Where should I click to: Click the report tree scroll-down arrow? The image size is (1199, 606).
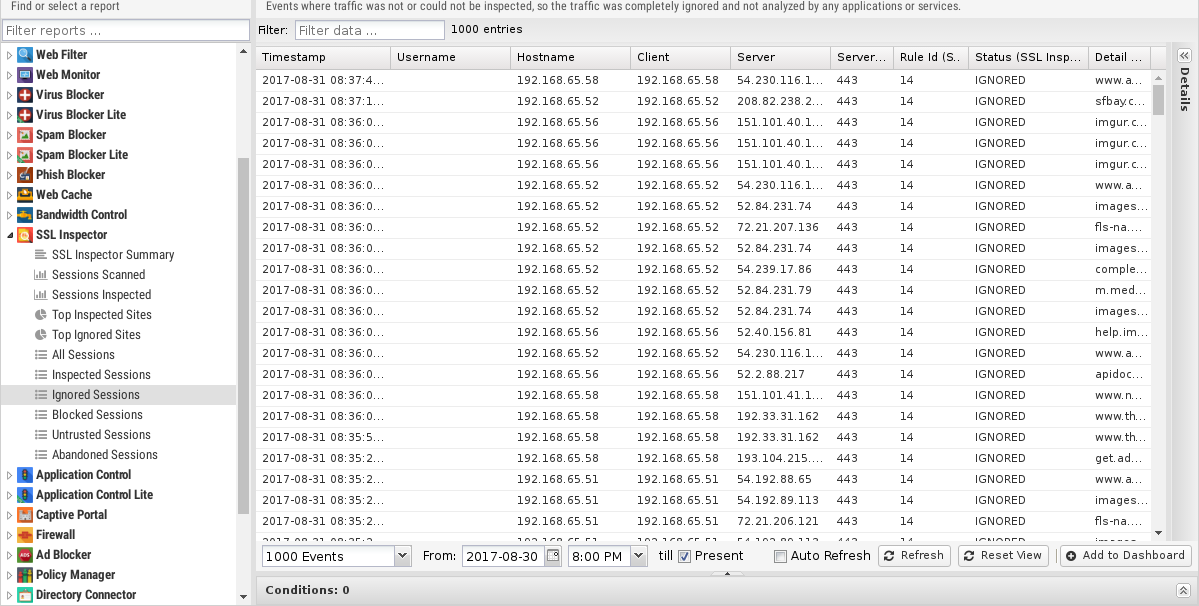pos(243,597)
